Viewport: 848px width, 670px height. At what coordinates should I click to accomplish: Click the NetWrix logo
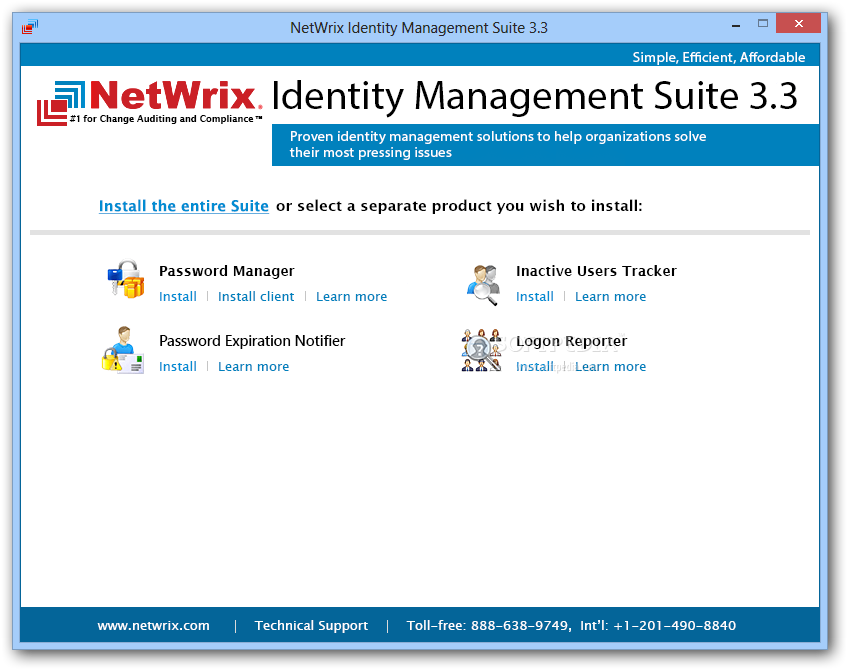pos(150,103)
